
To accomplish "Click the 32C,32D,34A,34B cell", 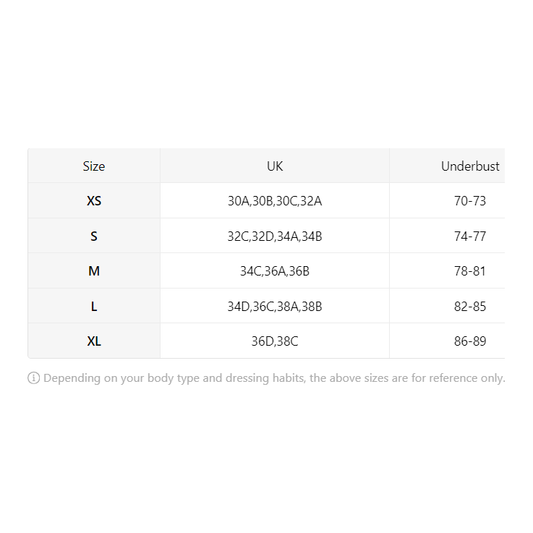I will click(275, 236).
